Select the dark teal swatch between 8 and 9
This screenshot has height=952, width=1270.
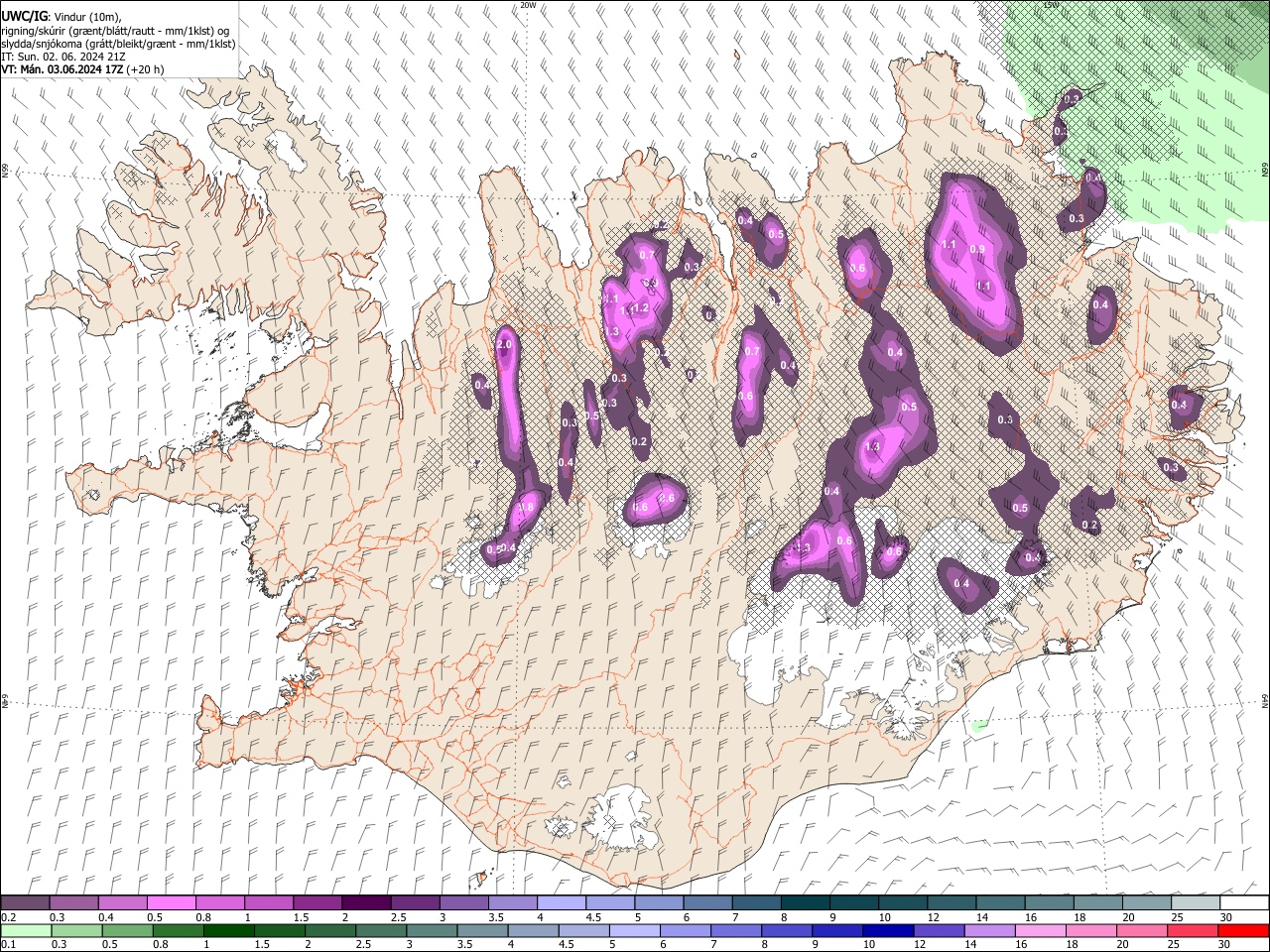click(x=806, y=902)
